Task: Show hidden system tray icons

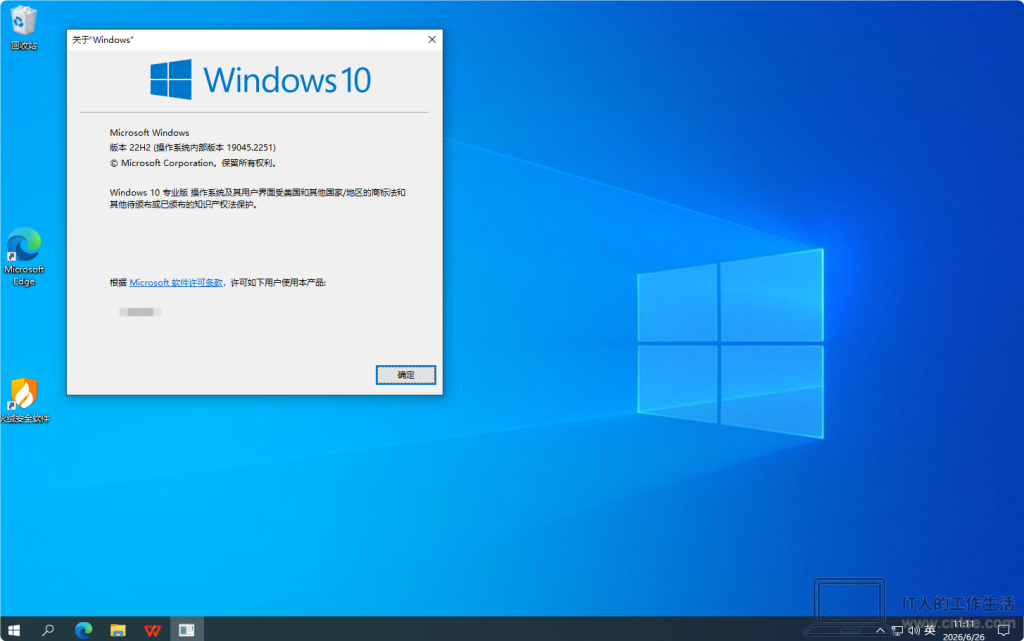Action: [x=880, y=631]
